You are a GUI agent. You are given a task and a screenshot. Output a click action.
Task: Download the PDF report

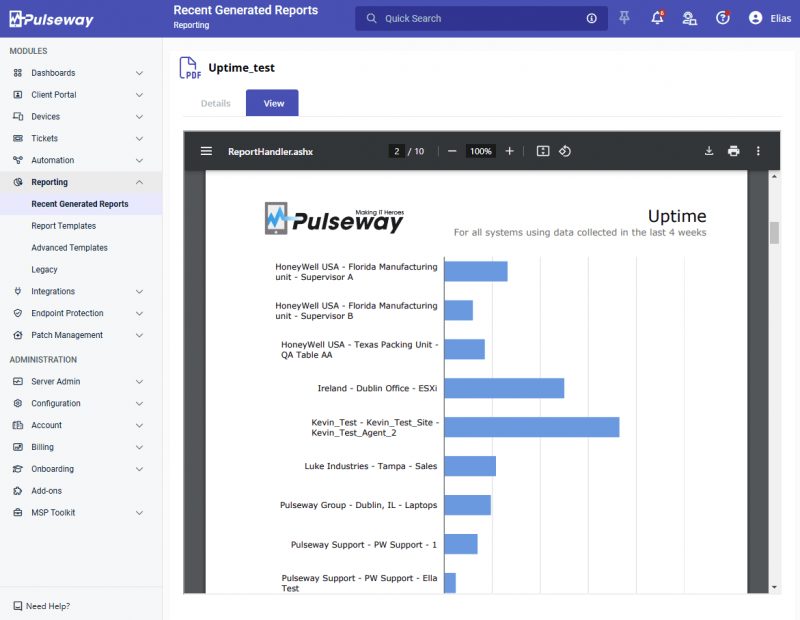pos(709,151)
